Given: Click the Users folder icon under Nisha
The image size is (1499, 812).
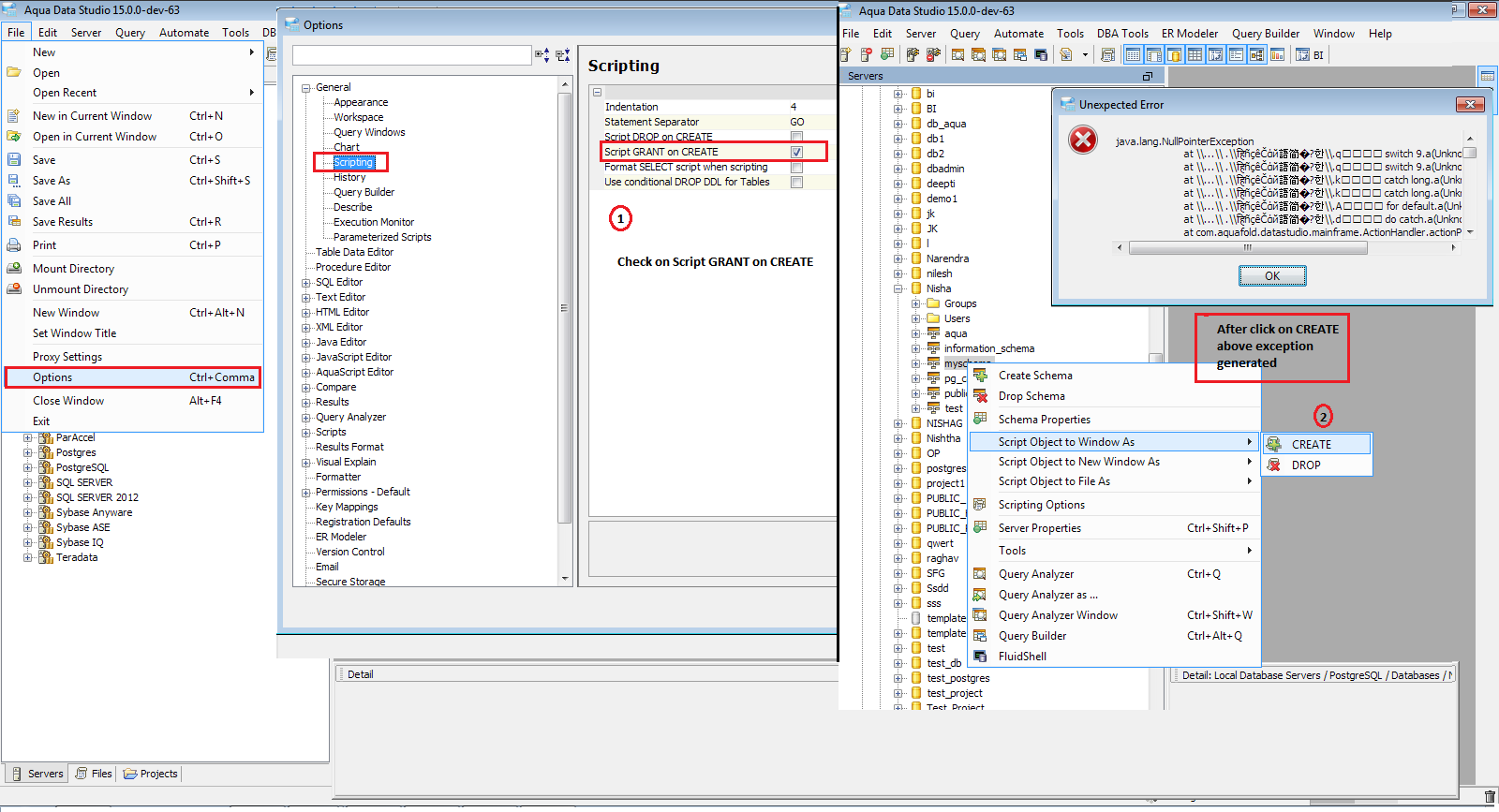Looking at the screenshot, I should tap(933, 318).
